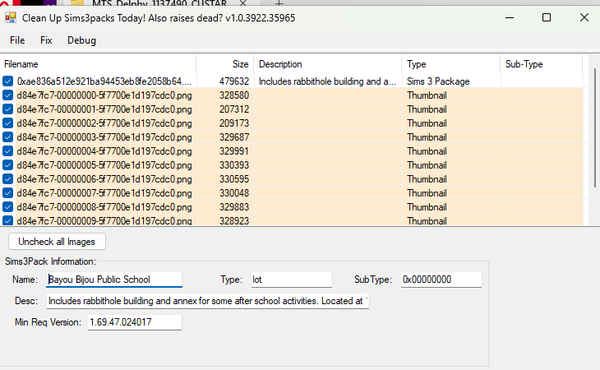Screen dimensions: 600x370
Task: Open the Debug menu
Action: (x=82, y=40)
